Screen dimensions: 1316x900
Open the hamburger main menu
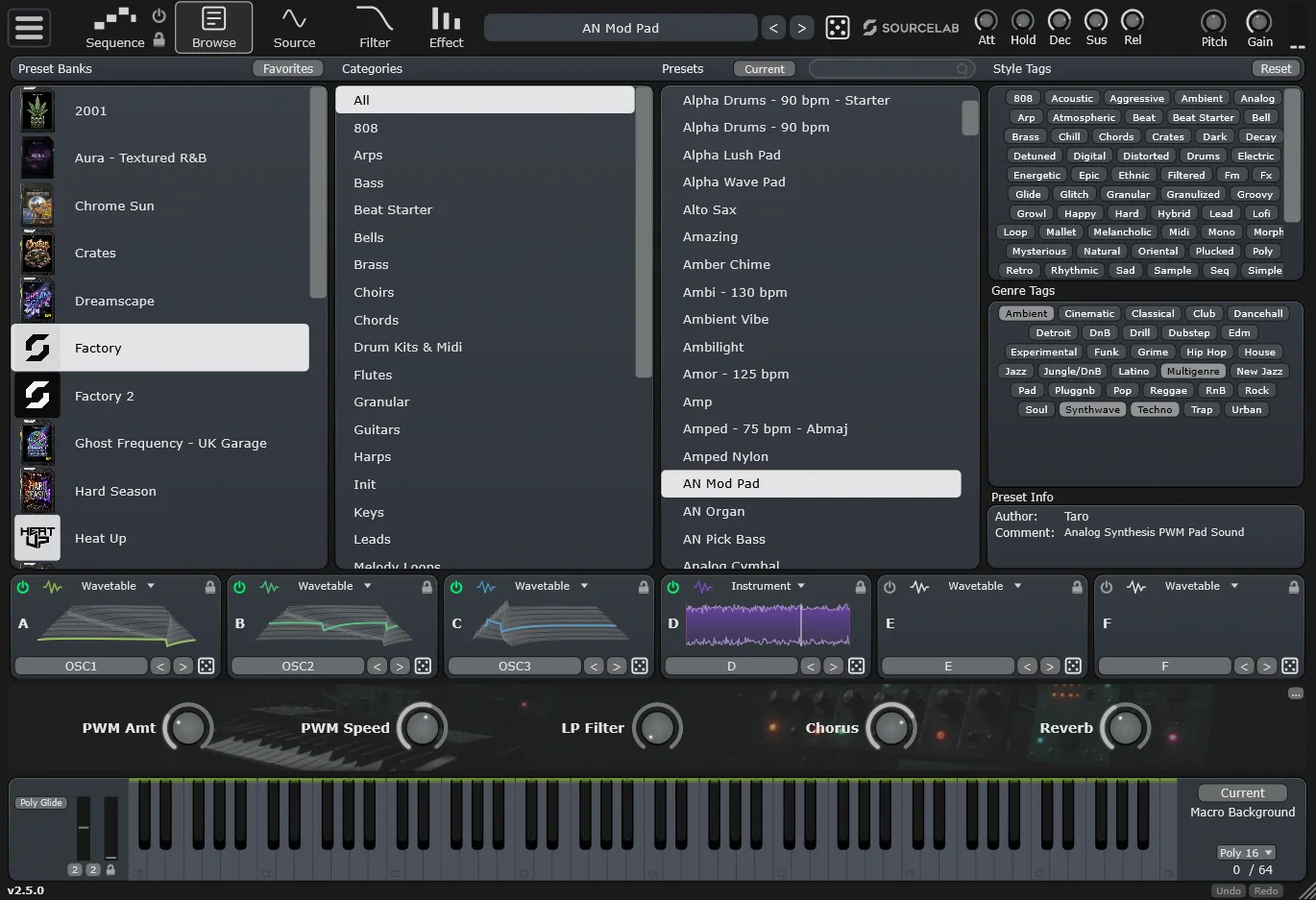click(x=29, y=27)
